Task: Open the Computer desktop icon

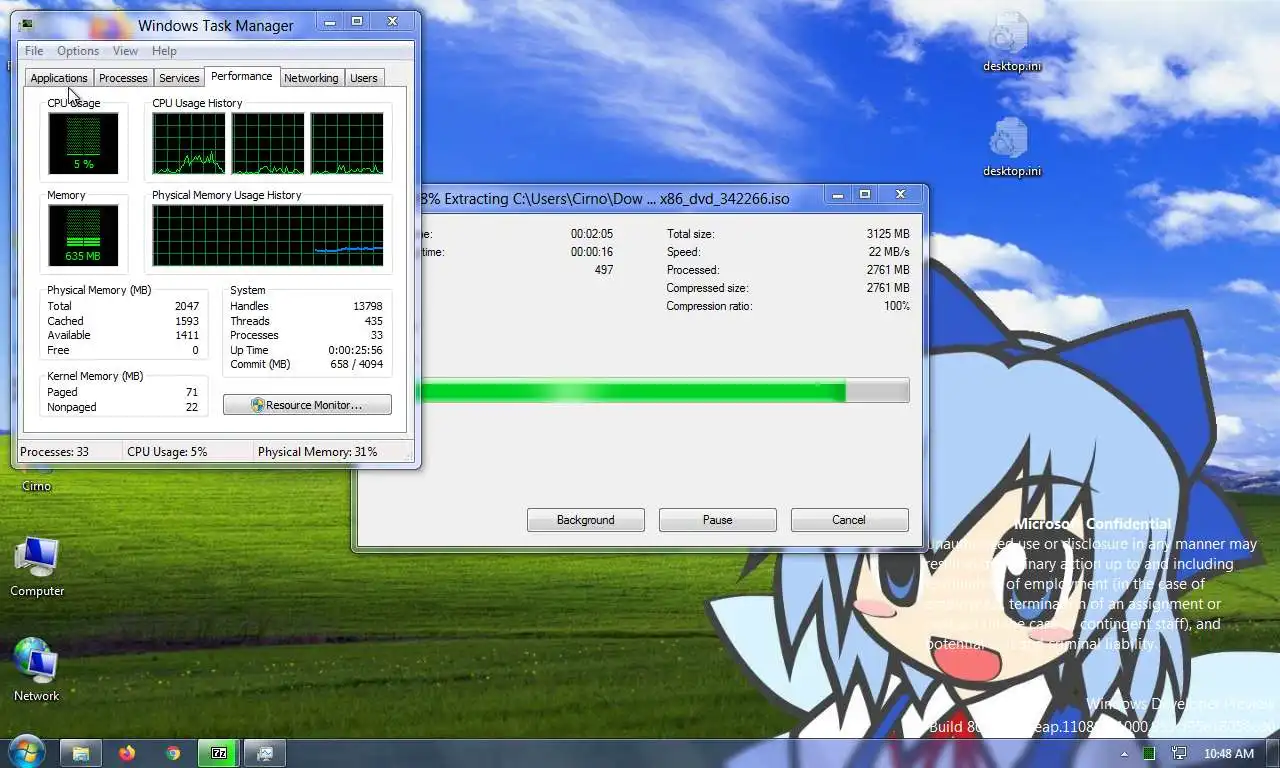Action: tap(37, 567)
